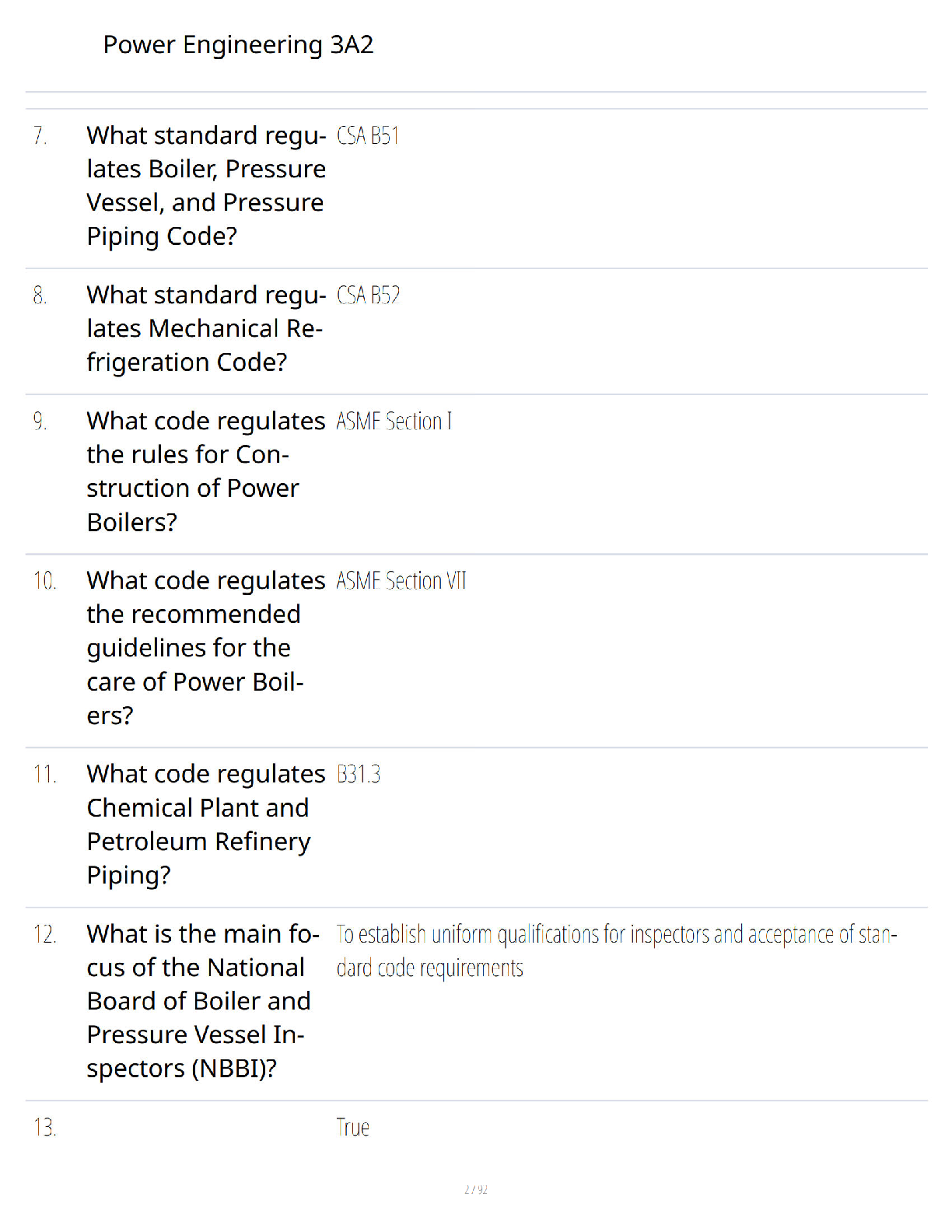Click question 9 about Construction of Power Boilers
The height and width of the screenshot is (1232, 952).
click(x=206, y=471)
